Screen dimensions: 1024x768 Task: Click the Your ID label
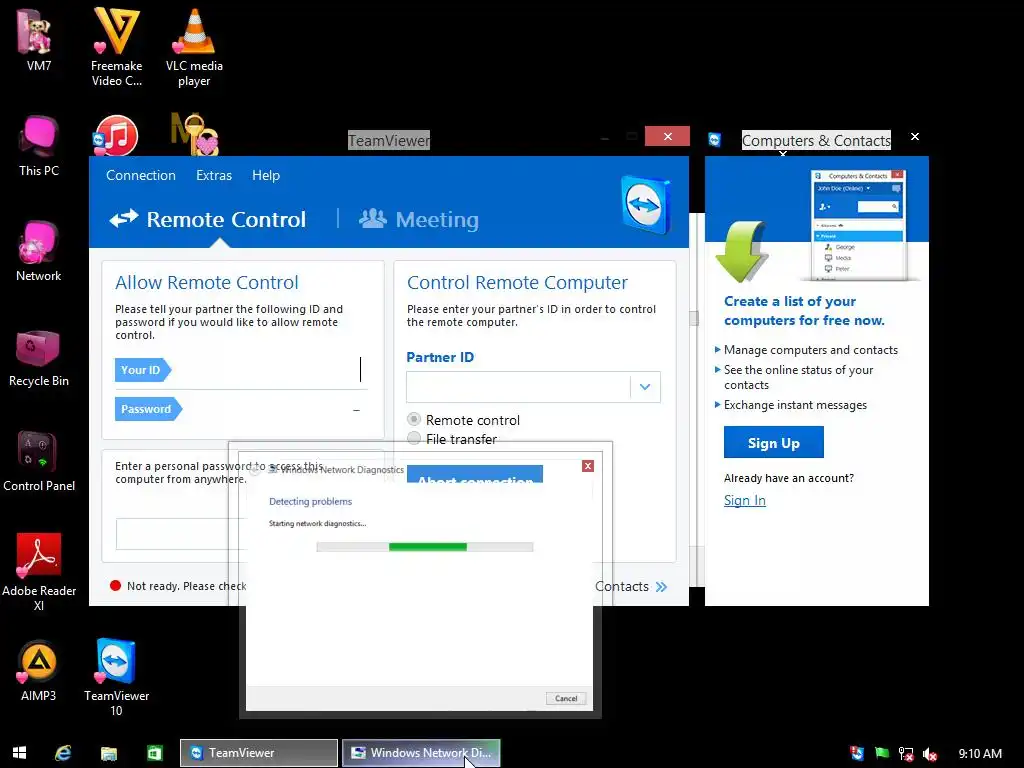142,370
